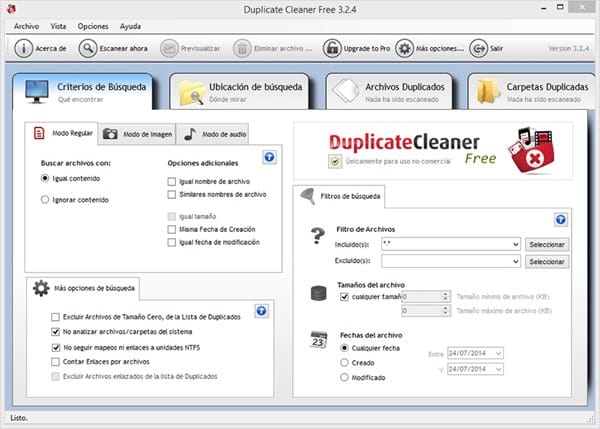
Task: Click the Eliminar archivo trash icon
Action: pyautogui.click(x=242, y=49)
